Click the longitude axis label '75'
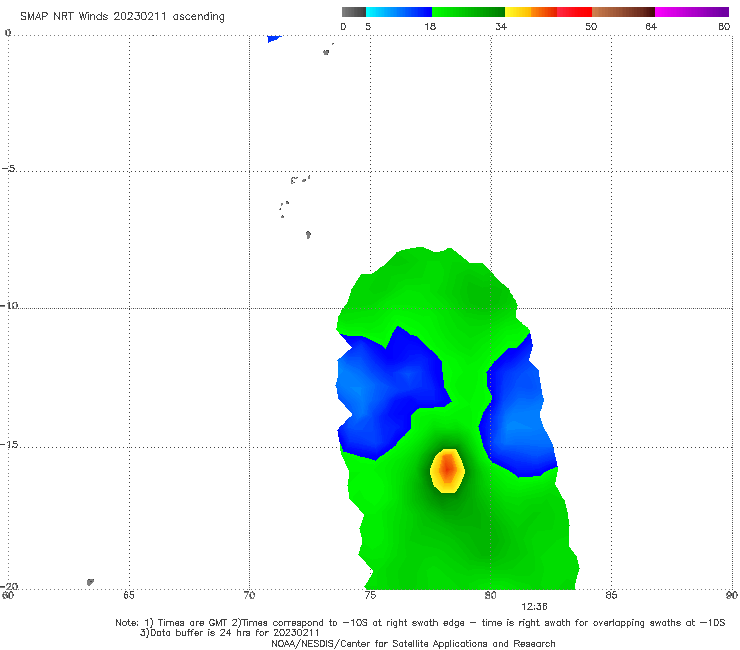The height and width of the screenshot is (650, 740). pos(370,595)
